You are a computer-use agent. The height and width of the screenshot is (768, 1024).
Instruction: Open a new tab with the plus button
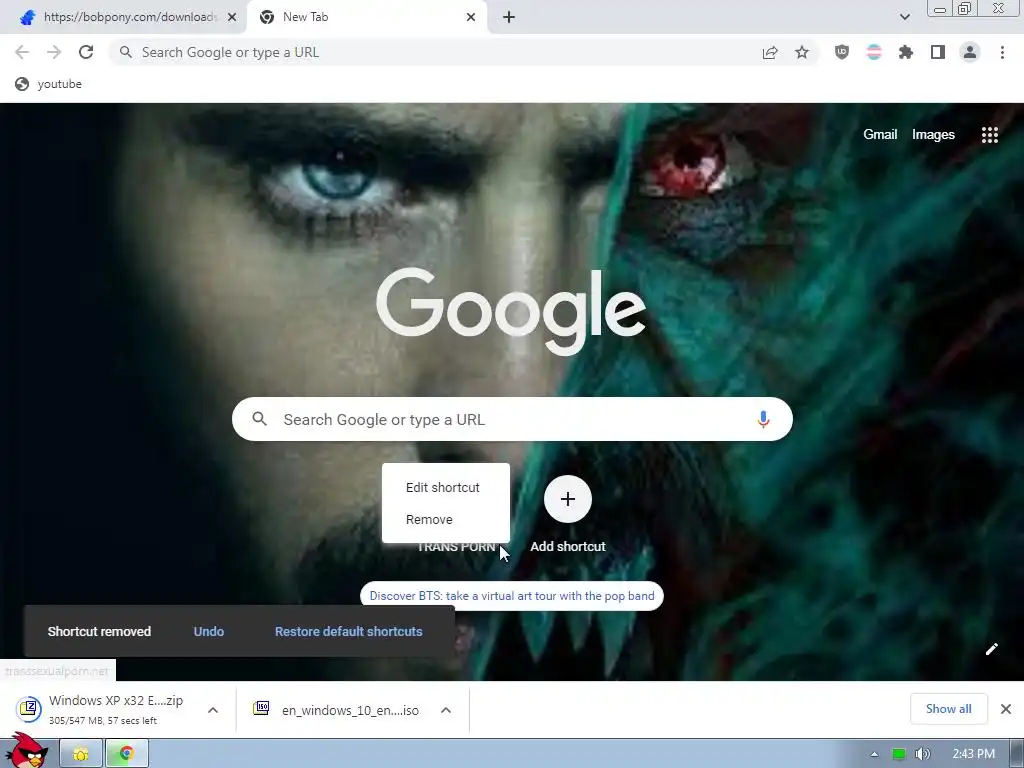point(509,17)
